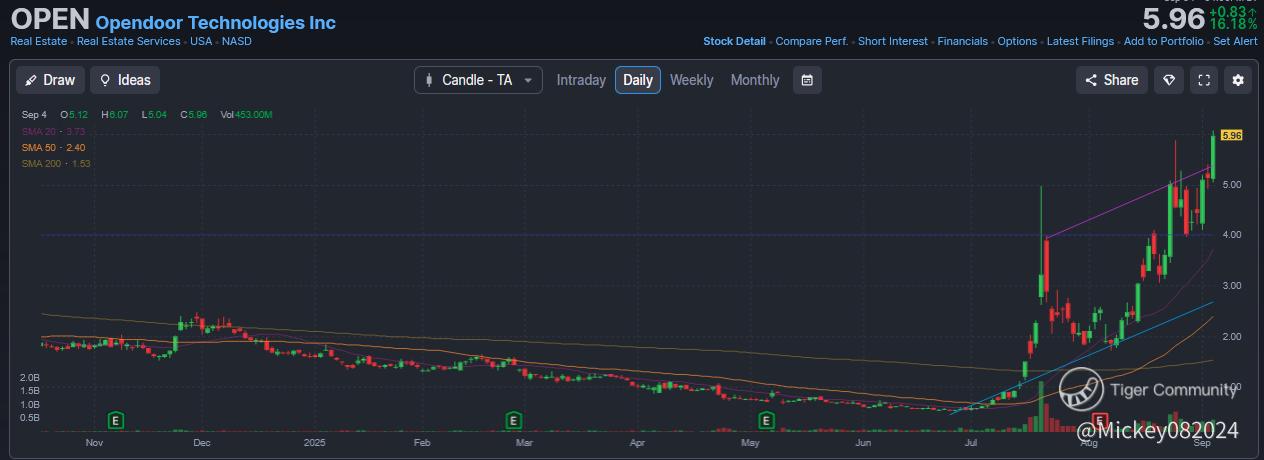1264x460 pixels.
Task: Open the Opendoor Technologies Inc company link
Action: [216, 22]
